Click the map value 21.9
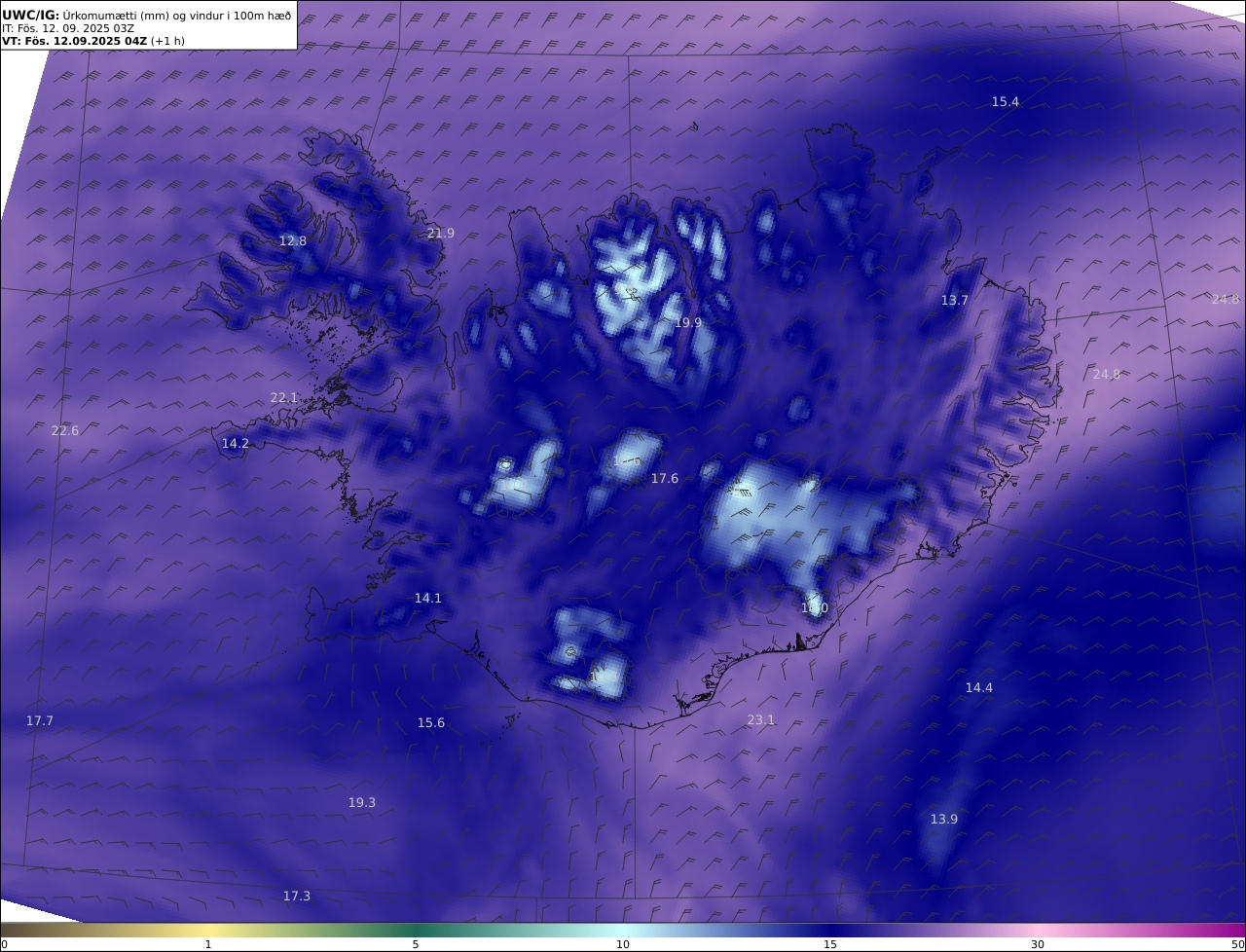1246x952 pixels. click(441, 234)
